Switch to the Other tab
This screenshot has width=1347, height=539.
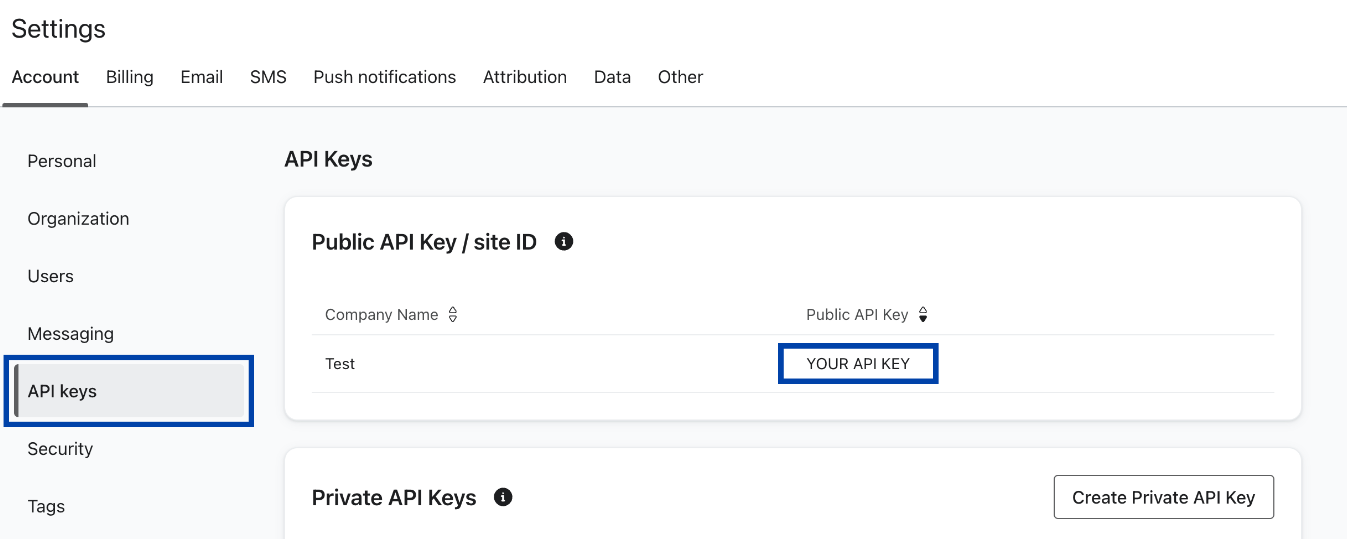[680, 77]
